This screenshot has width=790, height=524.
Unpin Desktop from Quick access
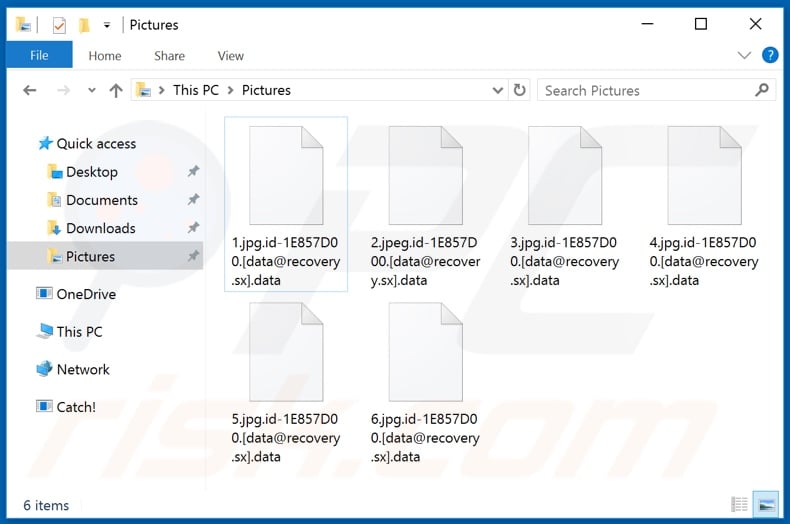[193, 172]
